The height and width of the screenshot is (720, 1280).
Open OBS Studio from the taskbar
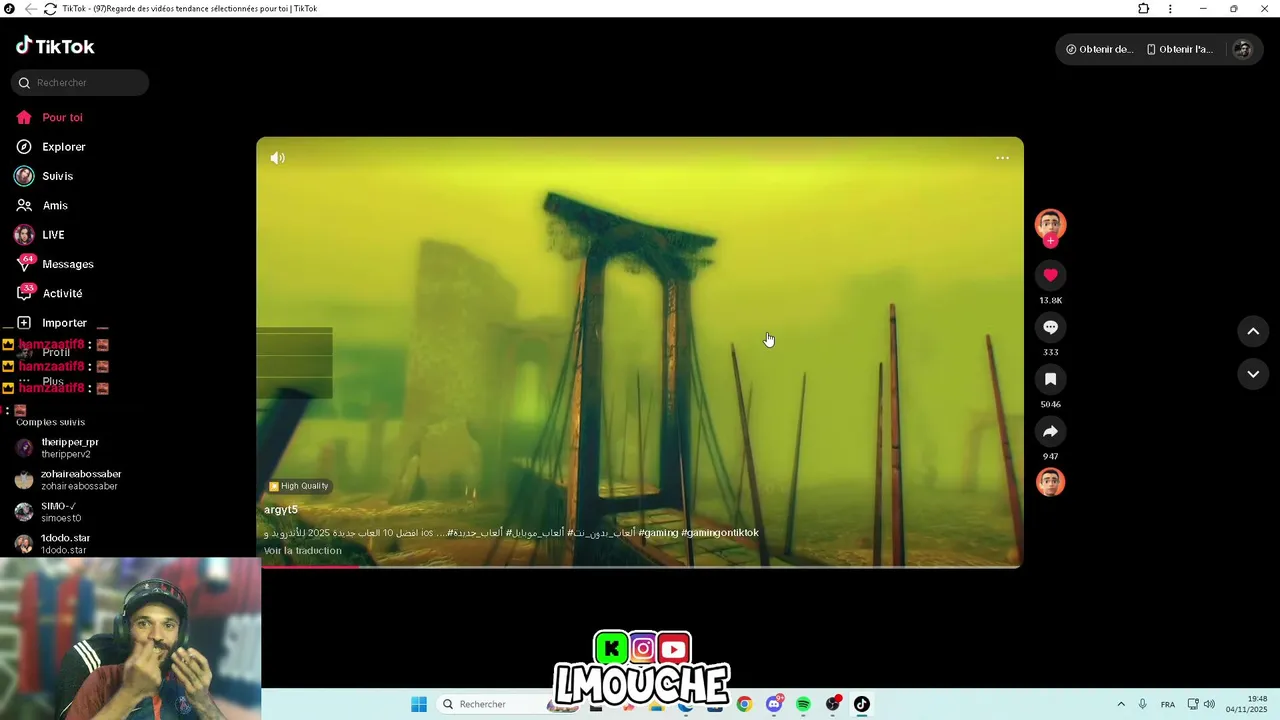pyautogui.click(x=833, y=704)
